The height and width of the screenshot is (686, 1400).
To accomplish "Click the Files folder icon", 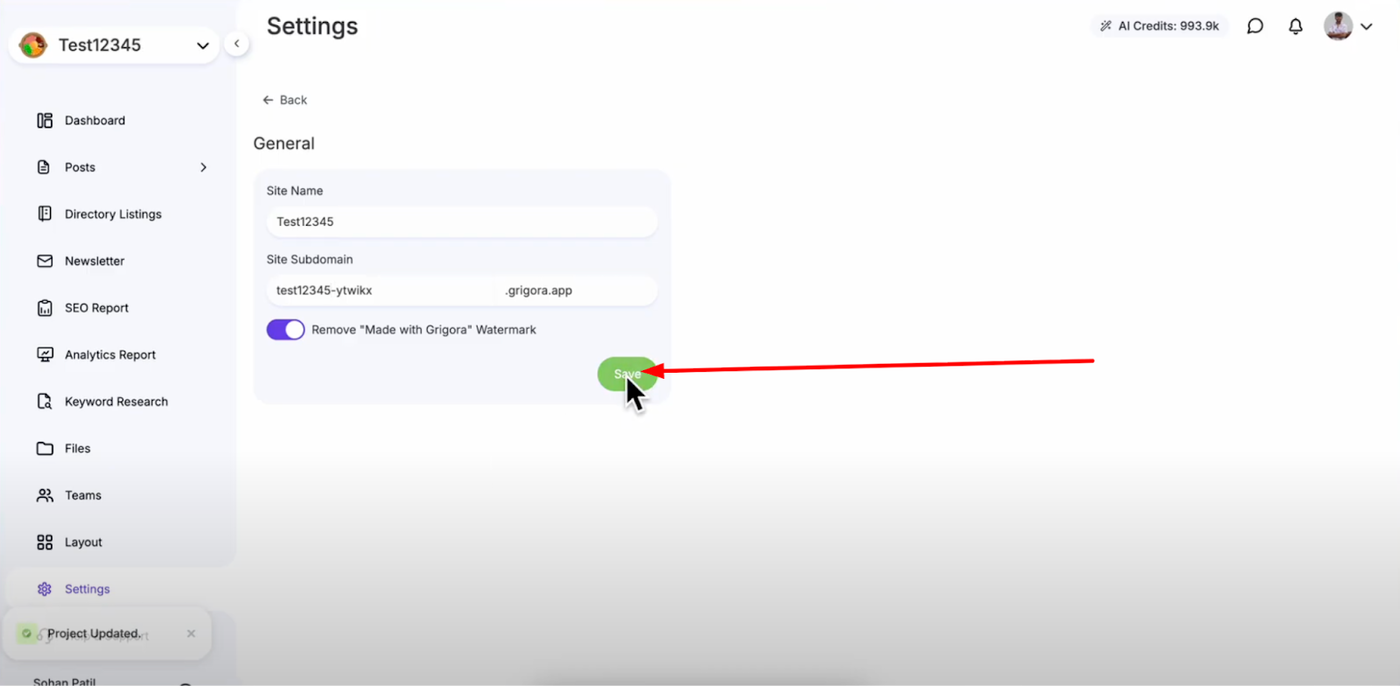I will [x=45, y=449].
